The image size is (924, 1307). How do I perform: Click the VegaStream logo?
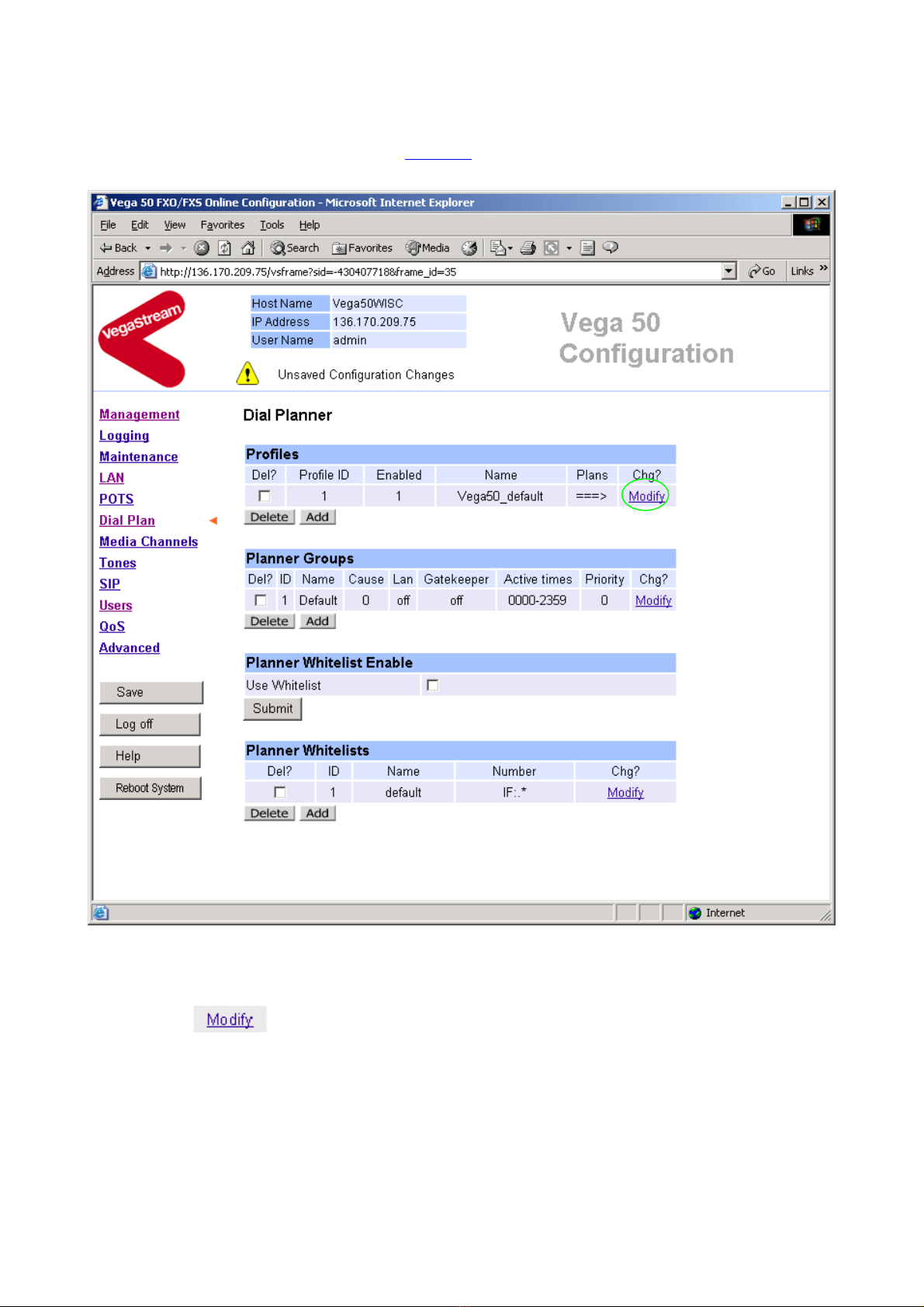tap(142, 338)
